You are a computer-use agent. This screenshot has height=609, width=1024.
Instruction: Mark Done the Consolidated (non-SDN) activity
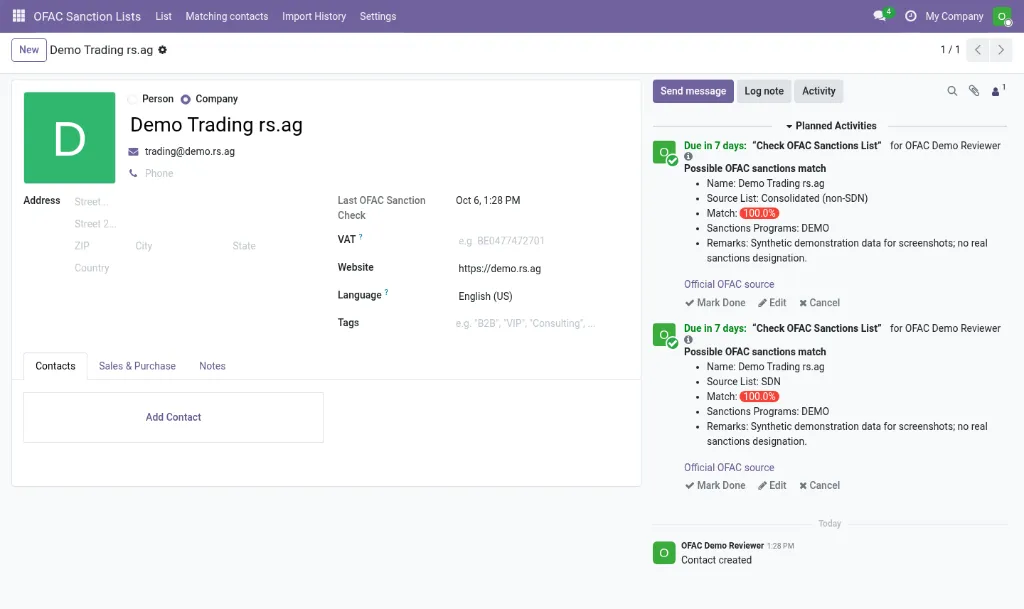coord(715,303)
